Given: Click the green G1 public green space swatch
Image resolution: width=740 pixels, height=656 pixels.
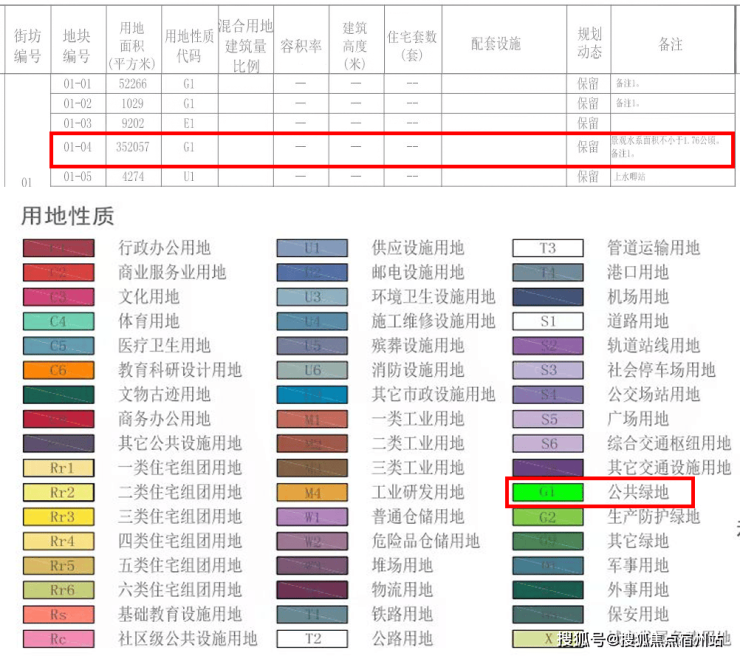Looking at the screenshot, I should tap(547, 493).
